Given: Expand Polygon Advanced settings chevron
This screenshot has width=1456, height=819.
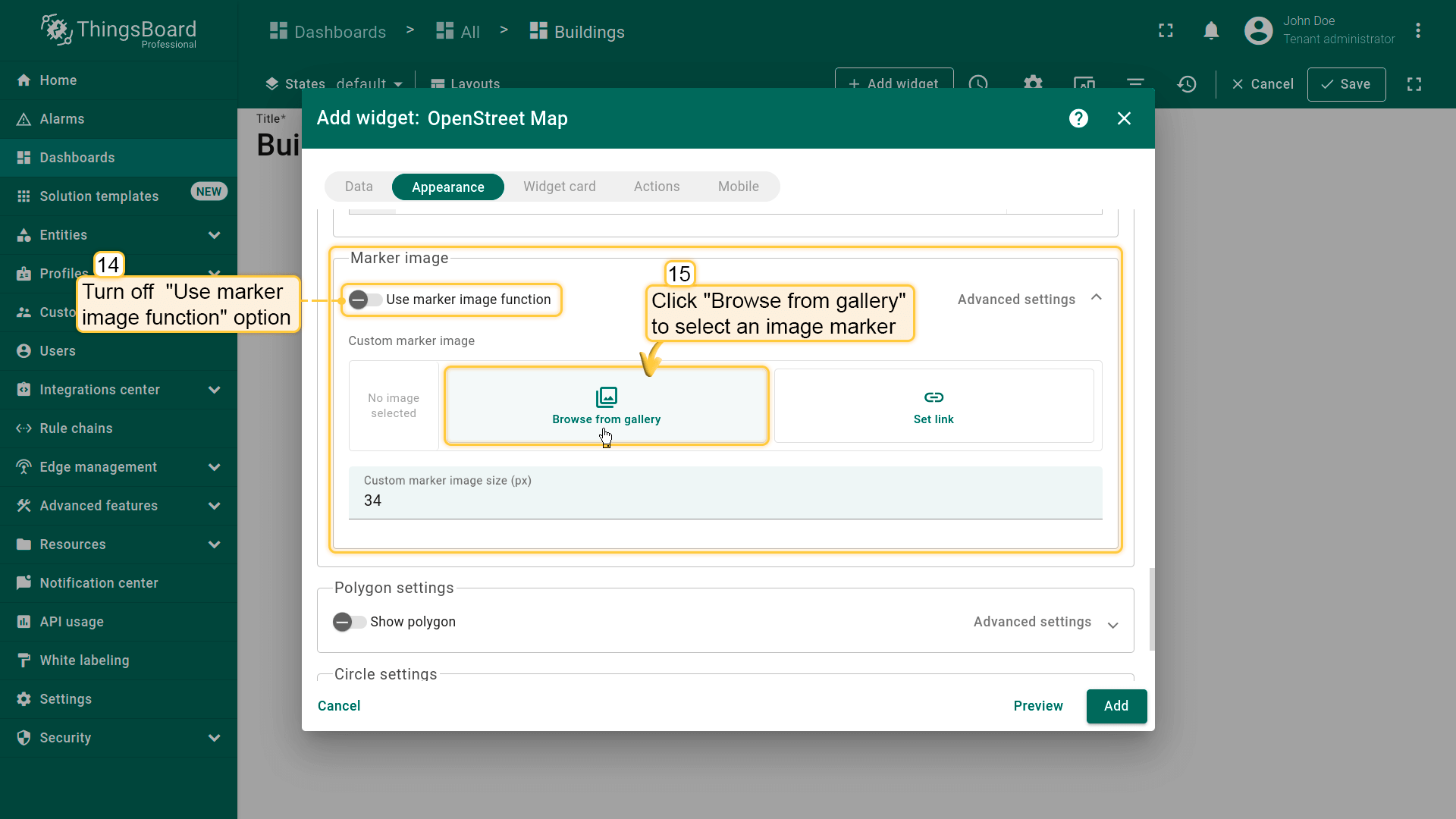Looking at the screenshot, I should (x=1112, y=625).
